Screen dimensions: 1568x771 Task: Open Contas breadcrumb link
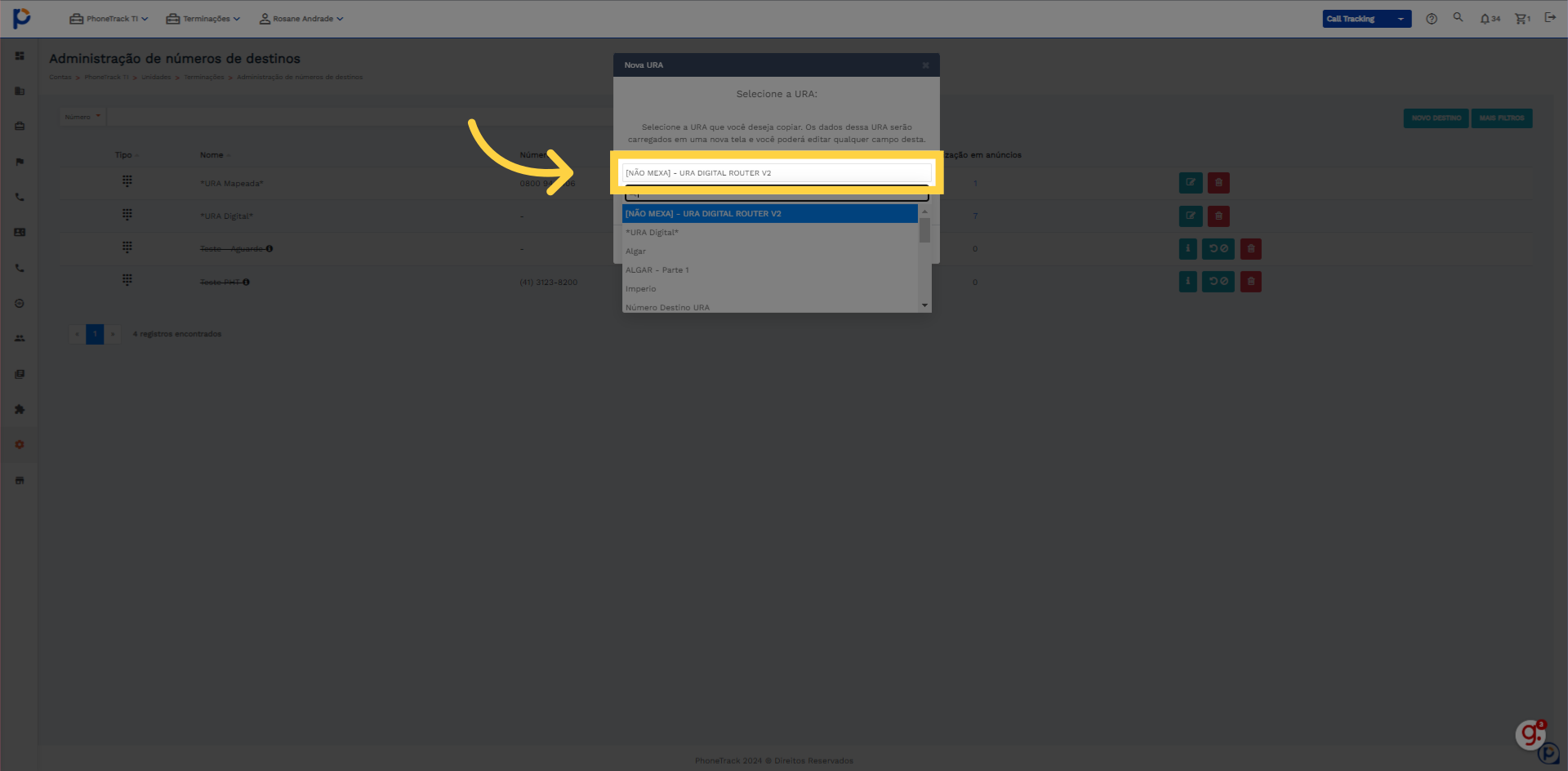[60, 78]
